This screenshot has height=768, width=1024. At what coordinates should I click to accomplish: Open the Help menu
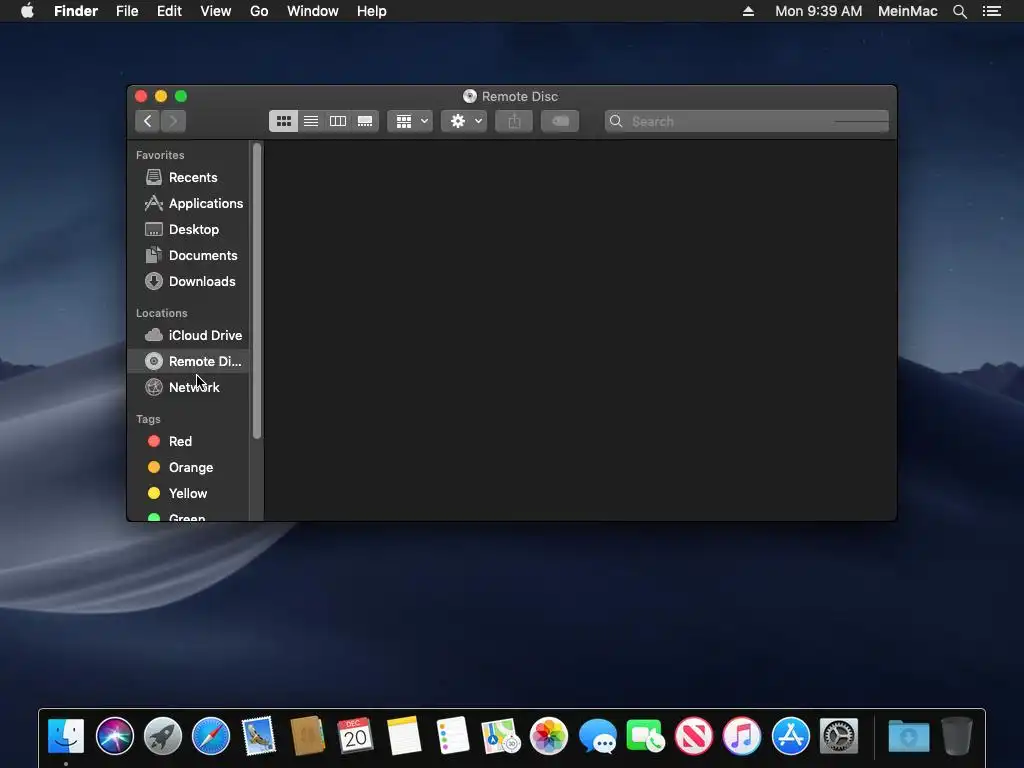(372, 11)
